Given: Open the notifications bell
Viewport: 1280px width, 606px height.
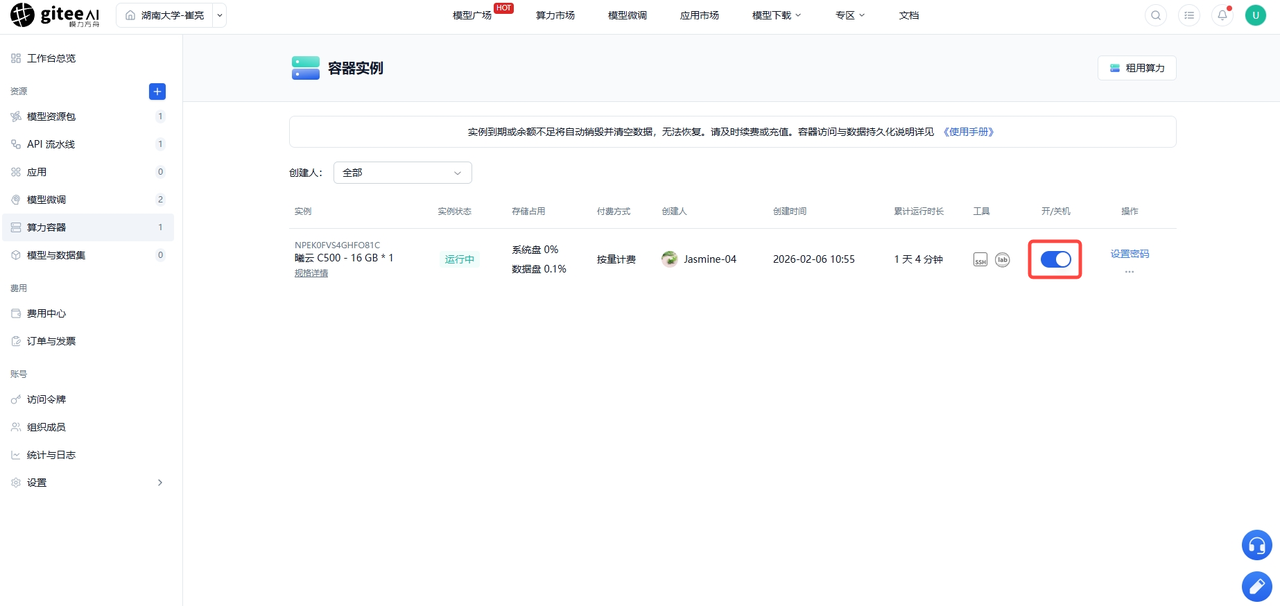Looking at the screenshot, I should click(x=1222, y=16).
